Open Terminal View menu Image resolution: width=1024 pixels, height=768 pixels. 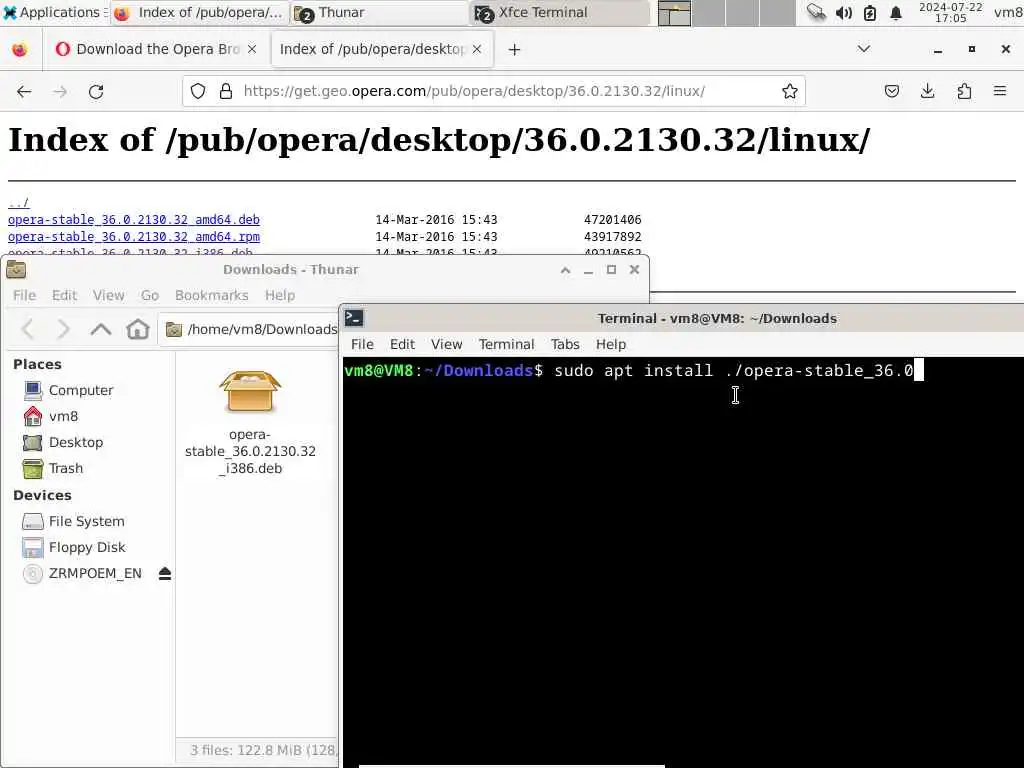(447, 344)
